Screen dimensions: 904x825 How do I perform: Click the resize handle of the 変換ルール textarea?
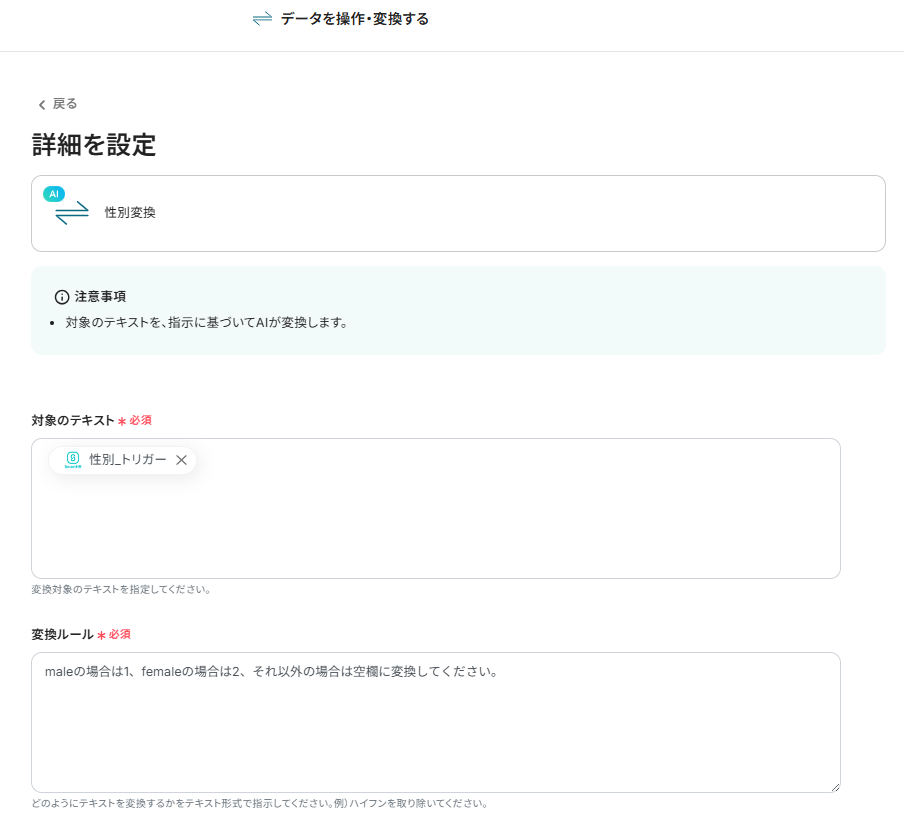(x=835, y=786)
